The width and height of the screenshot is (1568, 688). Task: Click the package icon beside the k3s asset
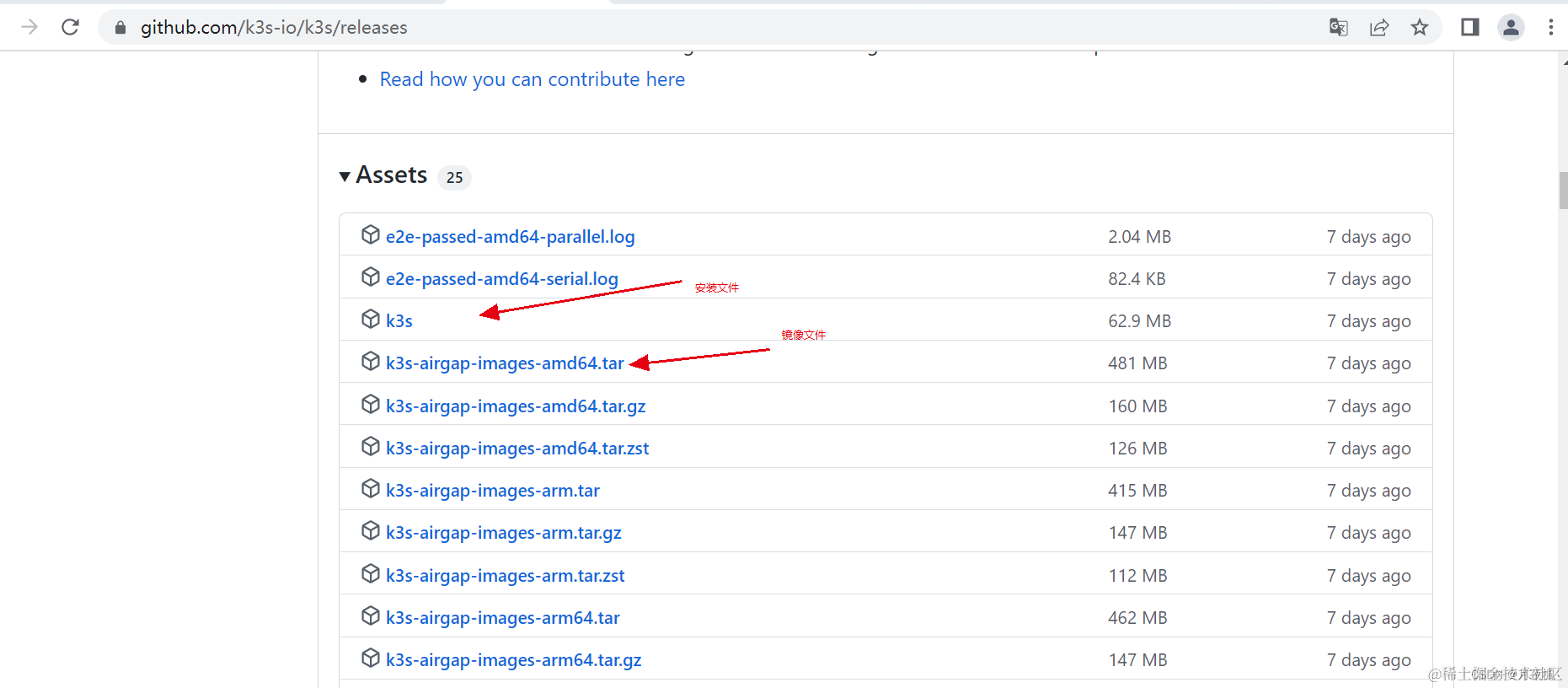tap(371, 319)
